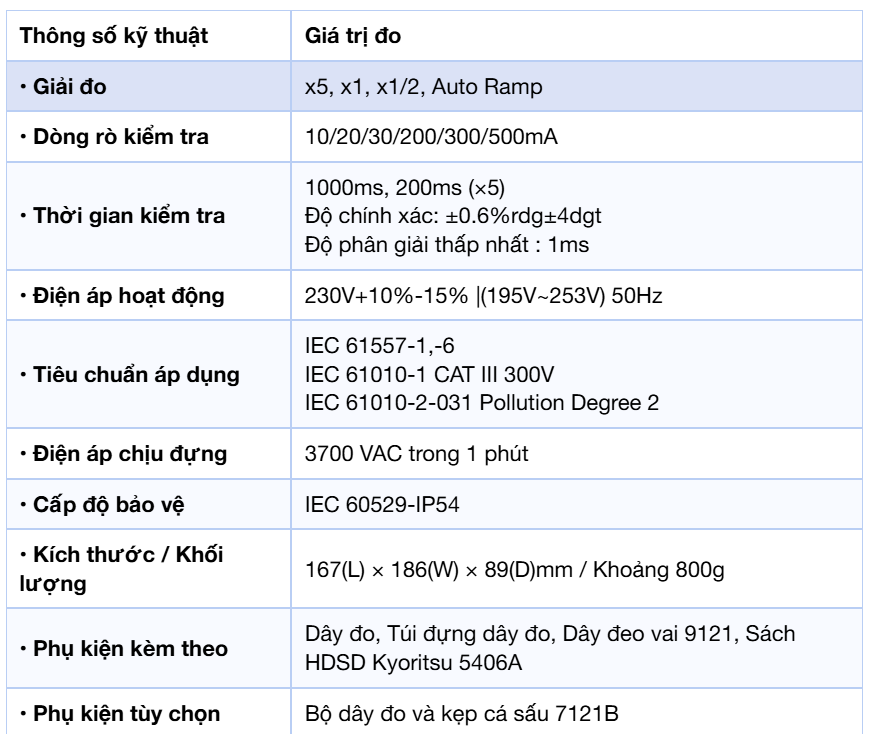
Task: Click the 'Độ phân giải thấp nhất : 1ms' line
Action: pos(447,244)
